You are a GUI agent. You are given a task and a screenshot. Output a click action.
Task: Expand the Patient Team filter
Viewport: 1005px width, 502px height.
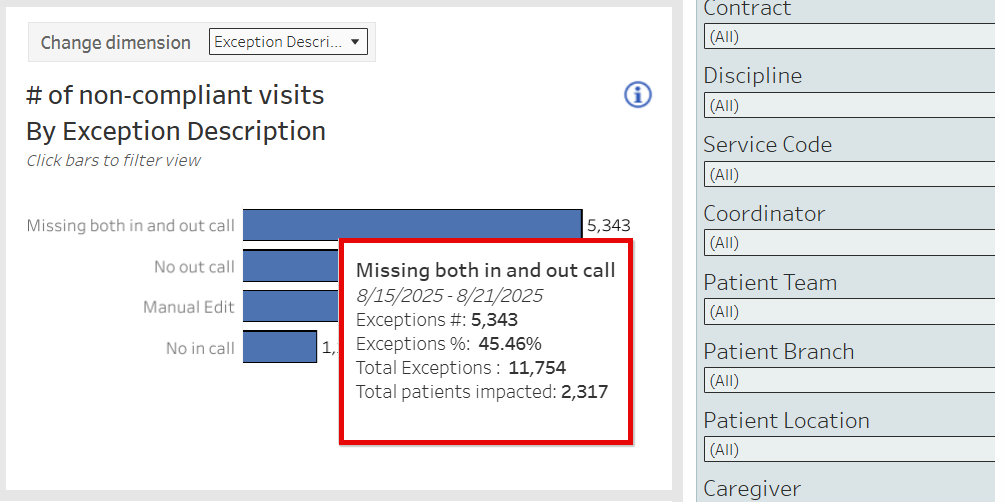coord(850,312)
